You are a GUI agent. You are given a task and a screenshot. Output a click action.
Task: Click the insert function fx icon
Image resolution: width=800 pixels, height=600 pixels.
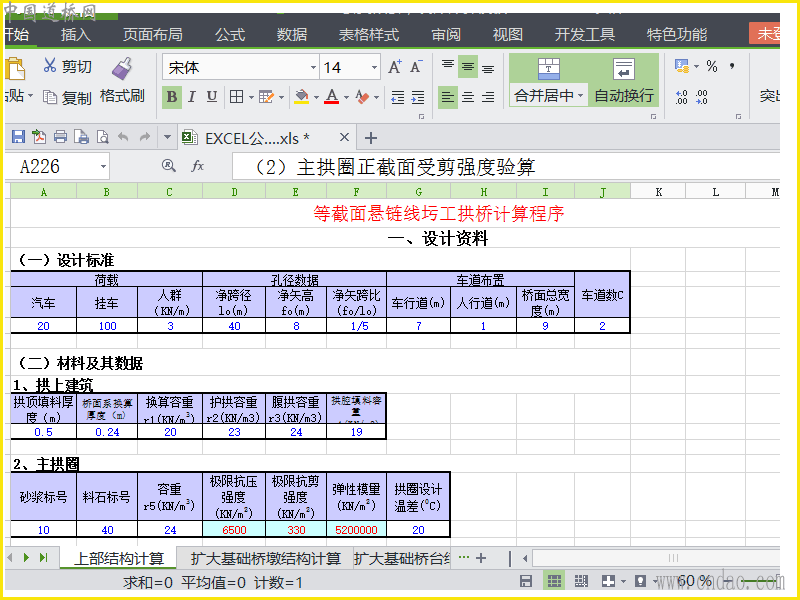pos(197,166)
